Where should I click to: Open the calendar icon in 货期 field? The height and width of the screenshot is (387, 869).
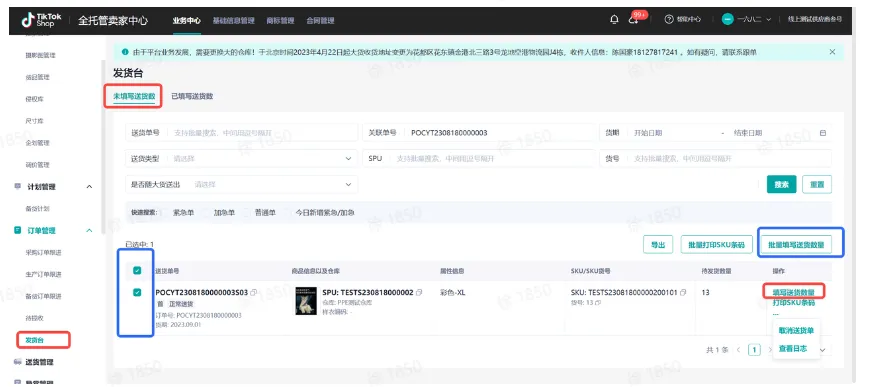tap(822, 133)
